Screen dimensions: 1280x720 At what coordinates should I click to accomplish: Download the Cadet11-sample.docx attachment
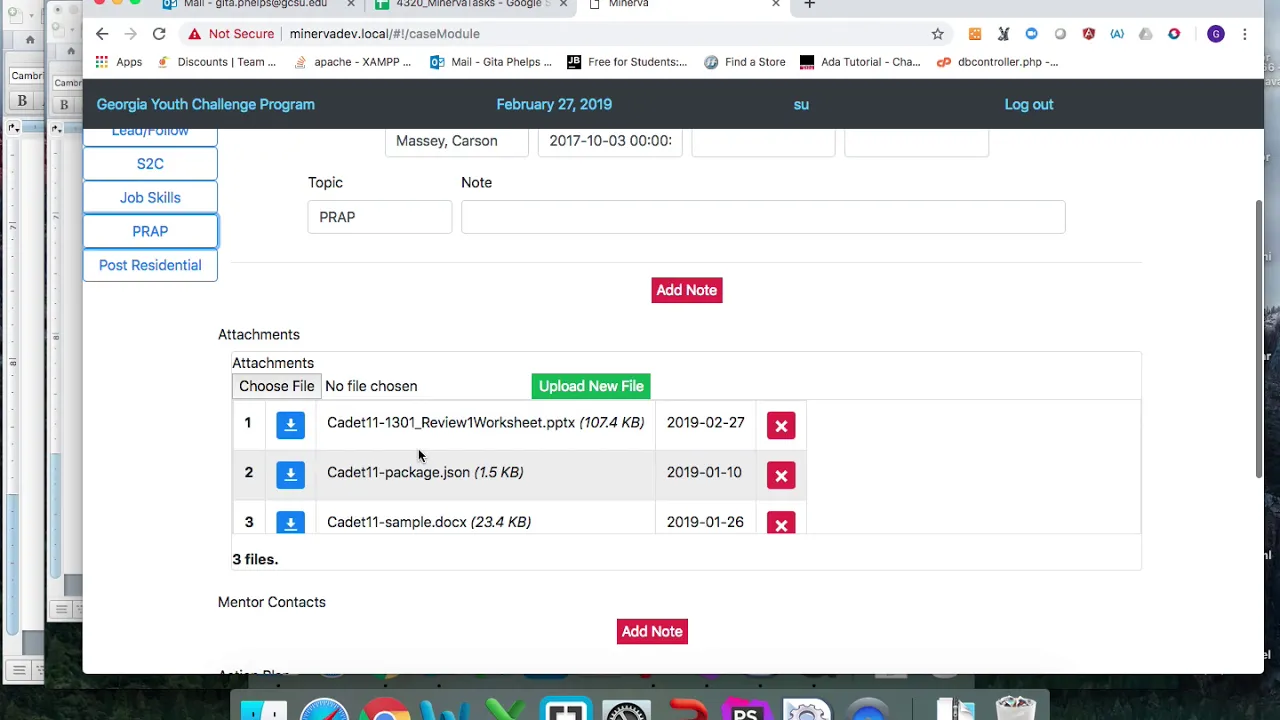pos(290,523)
